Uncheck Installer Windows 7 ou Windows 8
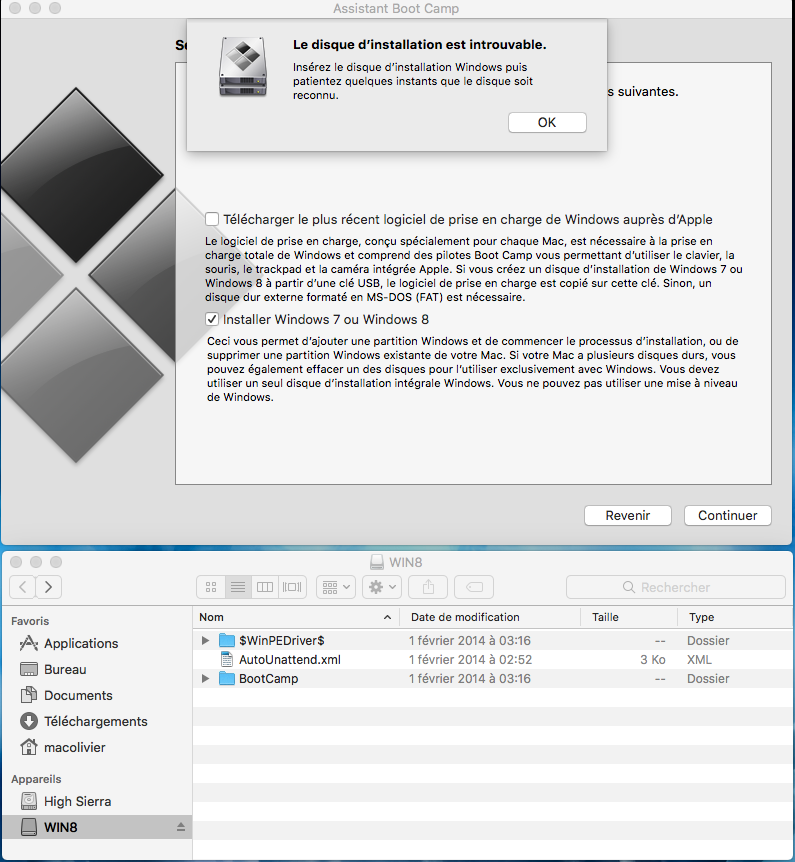The height and width of the screenshot is (862, 795). tap(212, 319)
